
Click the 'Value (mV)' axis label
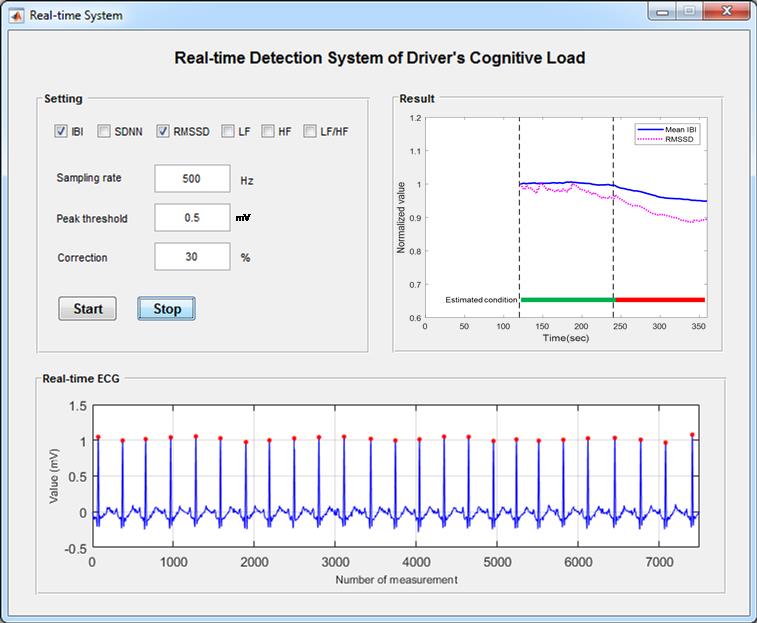coord(54,476)
